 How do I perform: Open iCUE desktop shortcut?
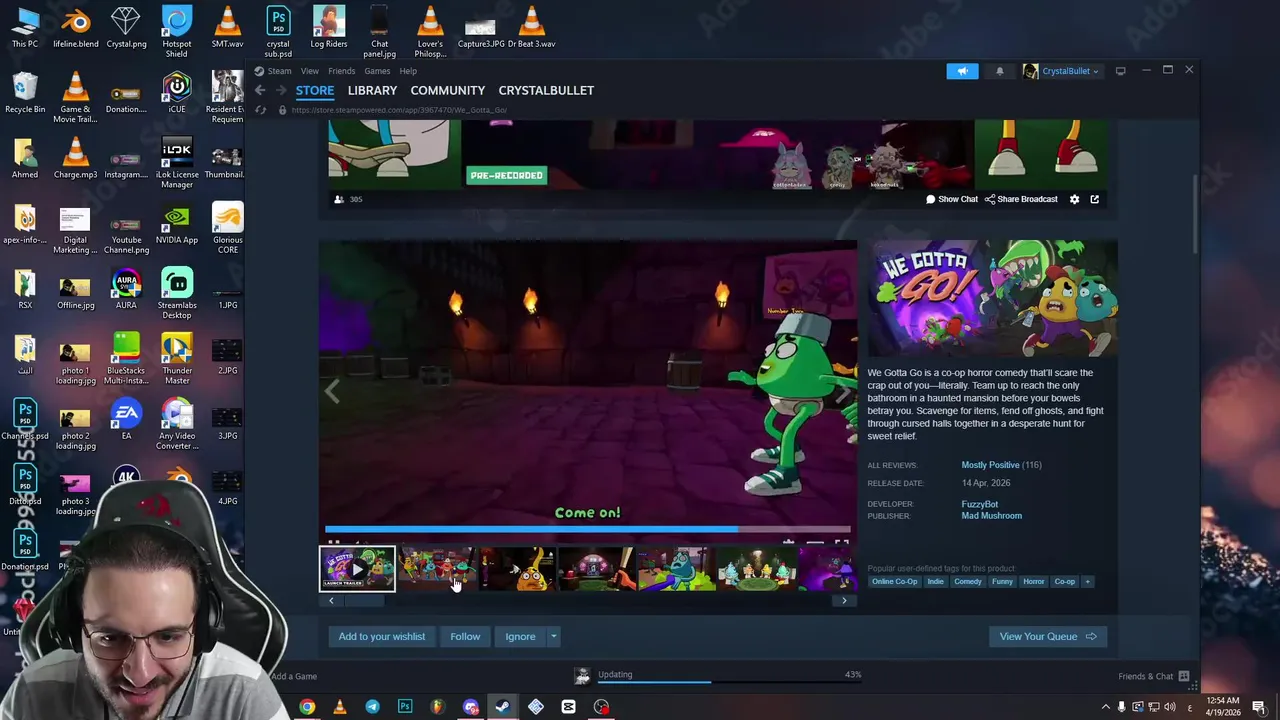177,92
